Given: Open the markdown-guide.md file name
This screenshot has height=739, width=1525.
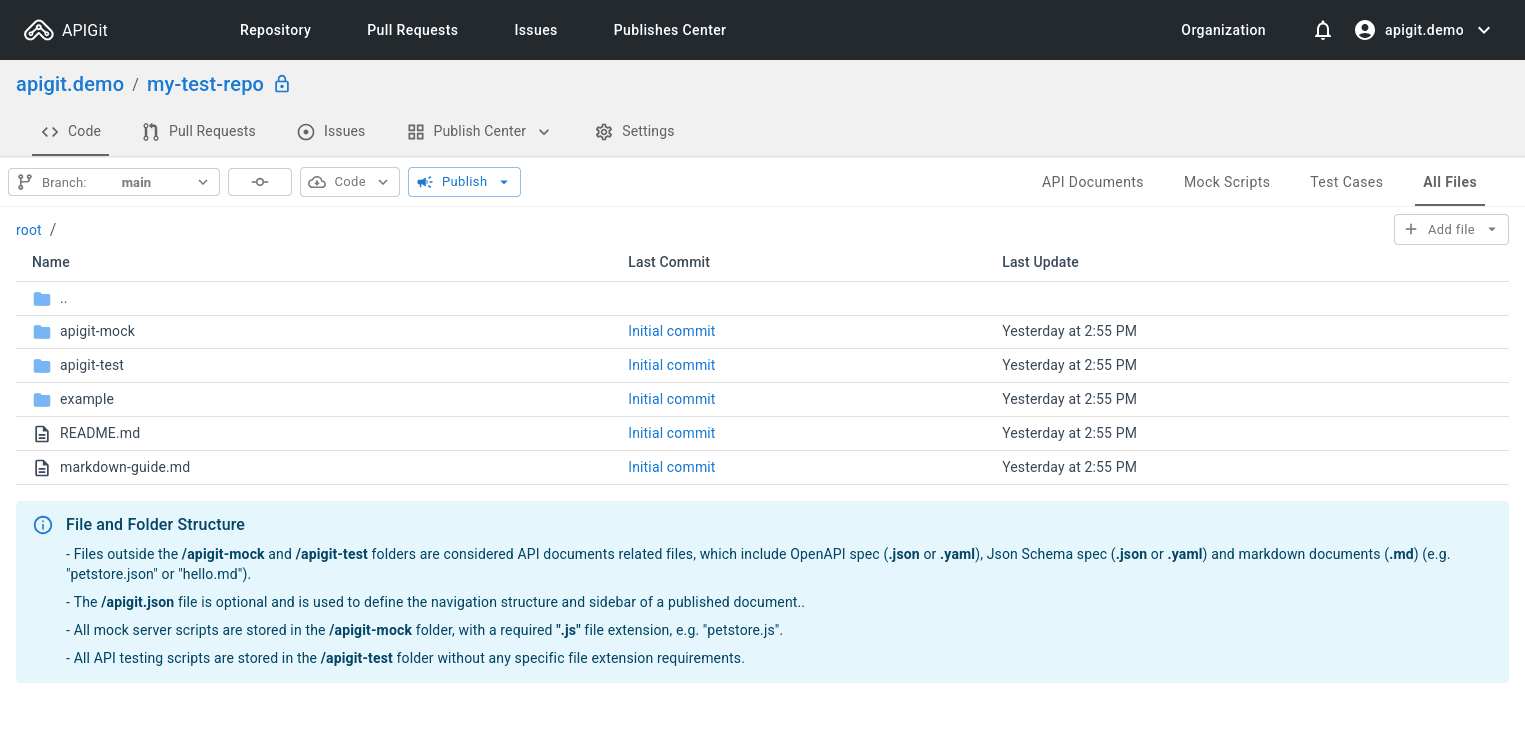Looking at the screenshot, I should tap(125, 467).
